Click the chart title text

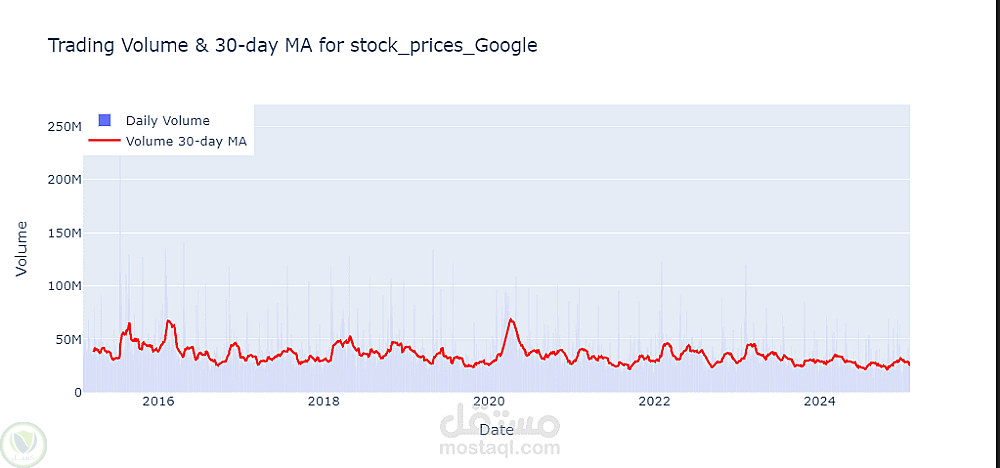point(293,45)
